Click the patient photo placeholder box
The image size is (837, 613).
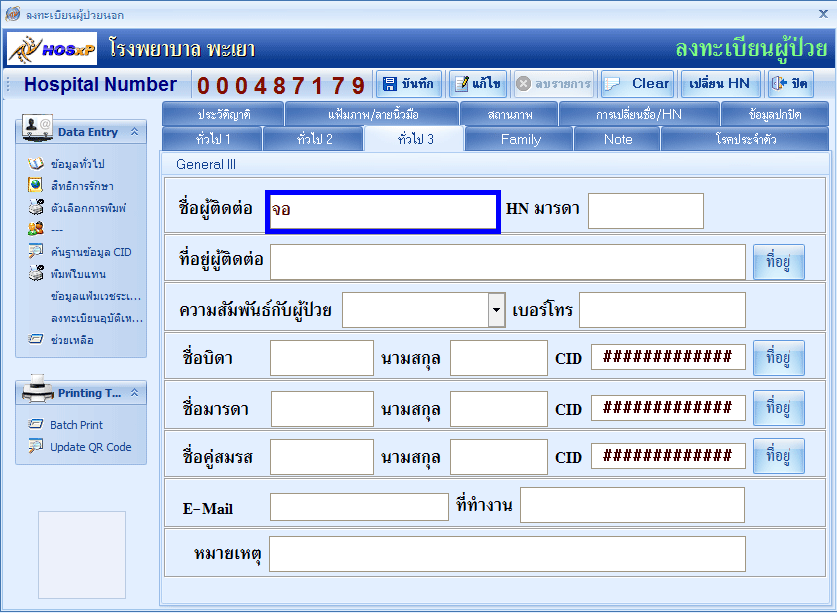tap(82, 555)
